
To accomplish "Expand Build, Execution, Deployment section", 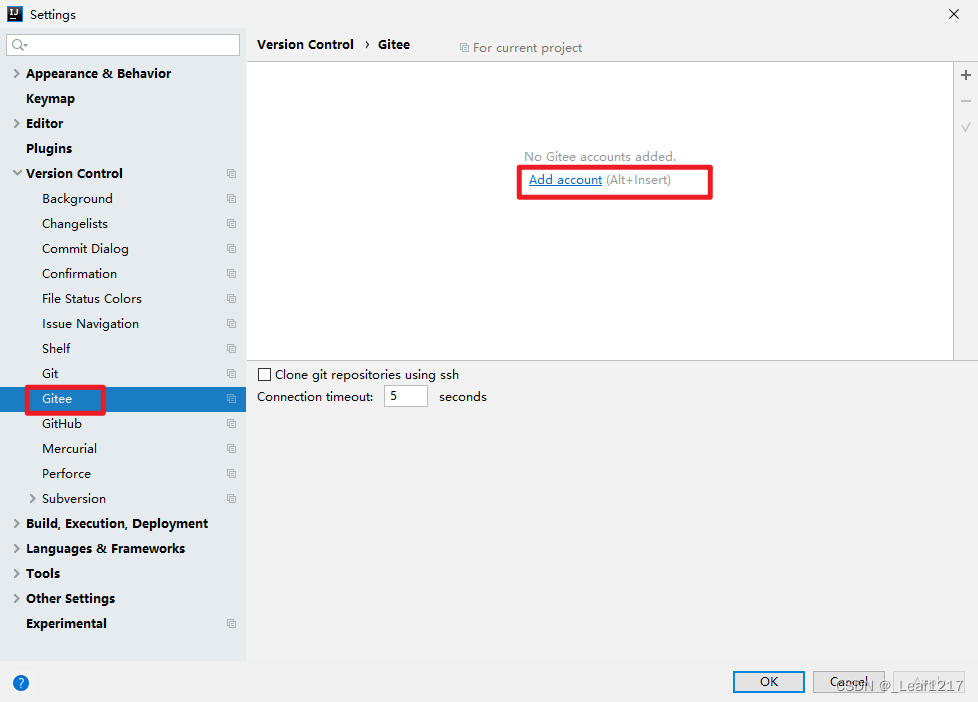I will coord(17,524).
